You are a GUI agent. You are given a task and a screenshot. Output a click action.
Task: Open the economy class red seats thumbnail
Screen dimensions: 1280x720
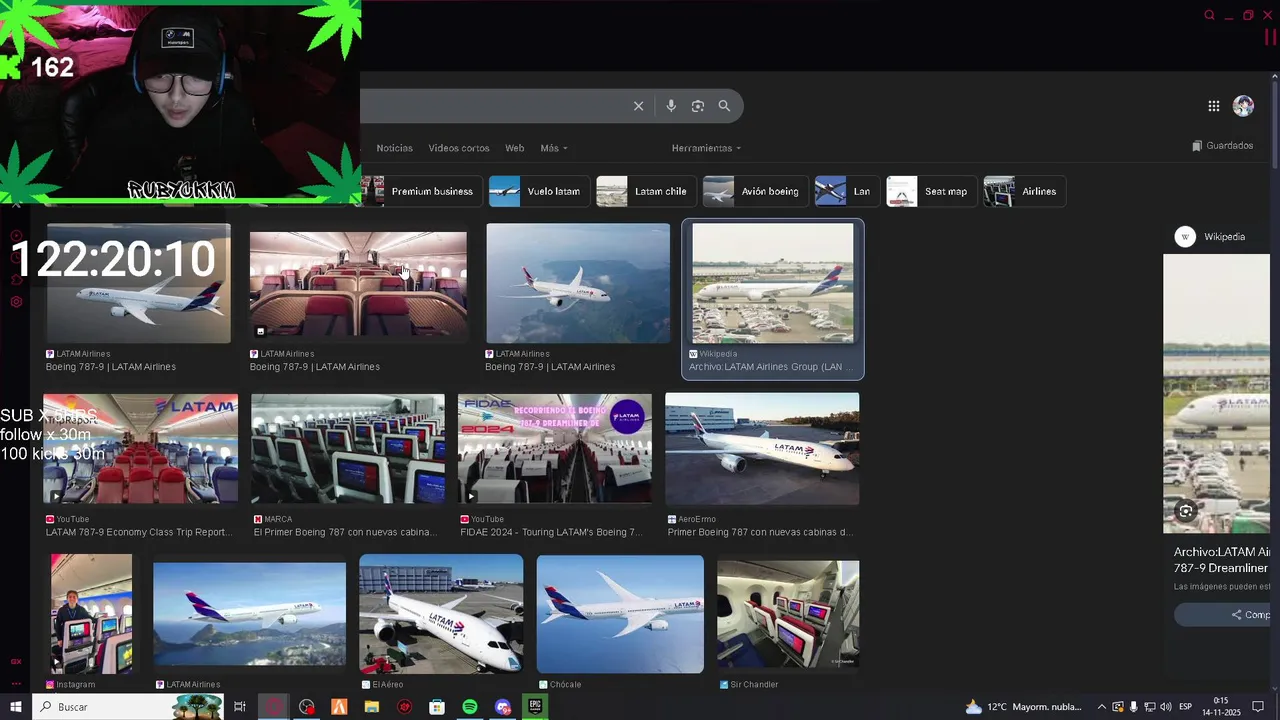coord(141,449)
